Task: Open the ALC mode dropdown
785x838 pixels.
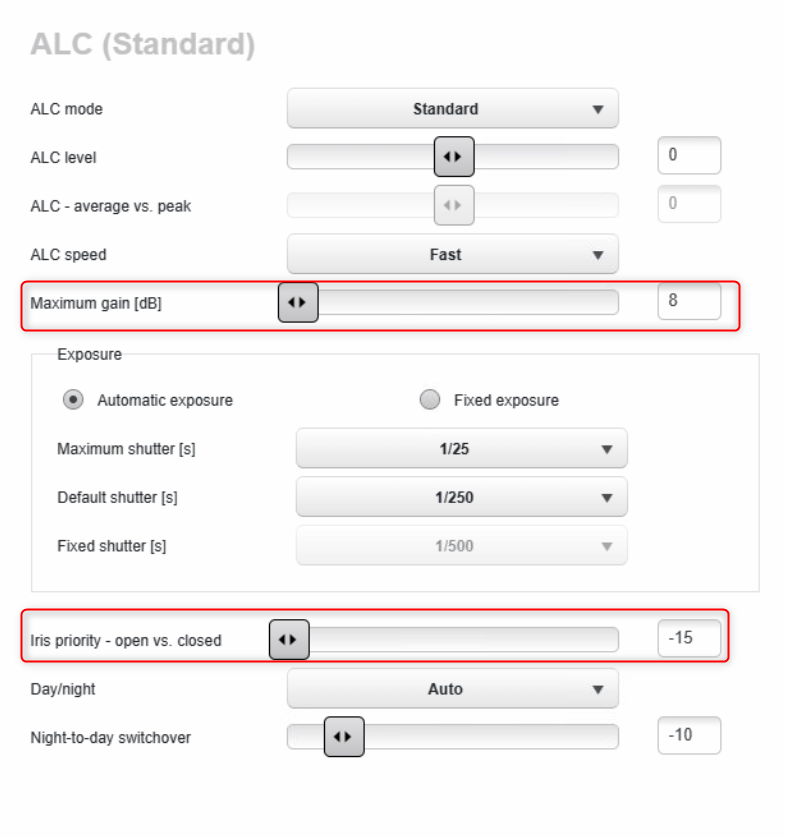Action: pyautogui.click(x=452, y=109)
